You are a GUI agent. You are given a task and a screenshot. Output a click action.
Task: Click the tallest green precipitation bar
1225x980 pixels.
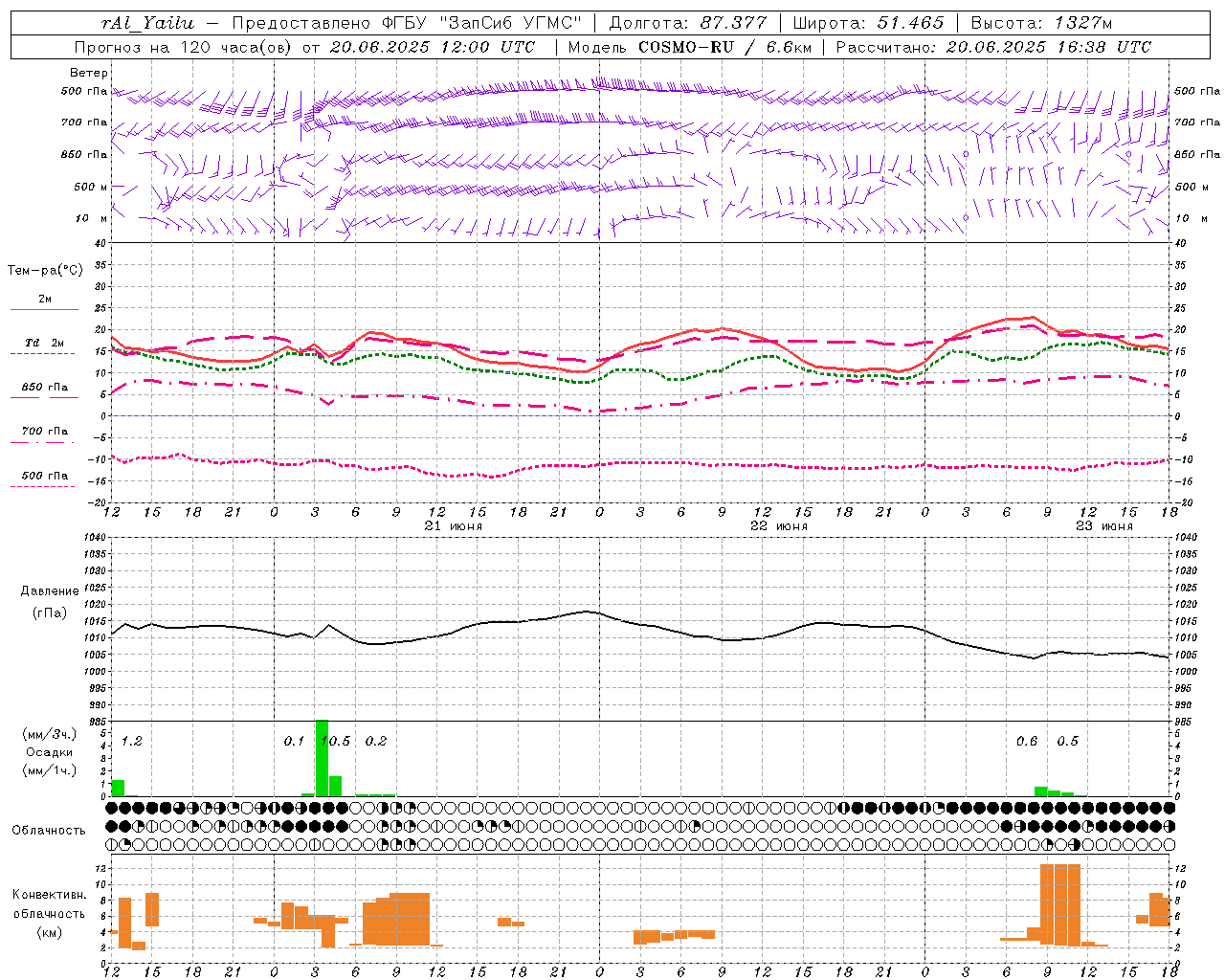[322, 758]
